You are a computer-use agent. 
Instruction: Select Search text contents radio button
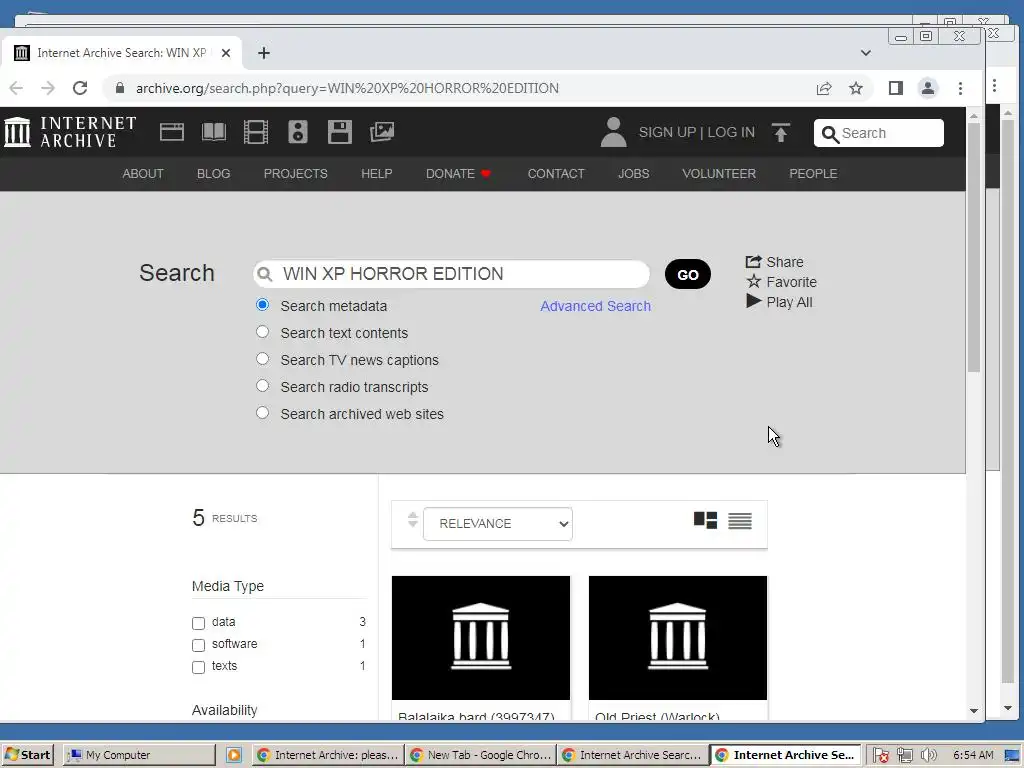click(263, 332)
